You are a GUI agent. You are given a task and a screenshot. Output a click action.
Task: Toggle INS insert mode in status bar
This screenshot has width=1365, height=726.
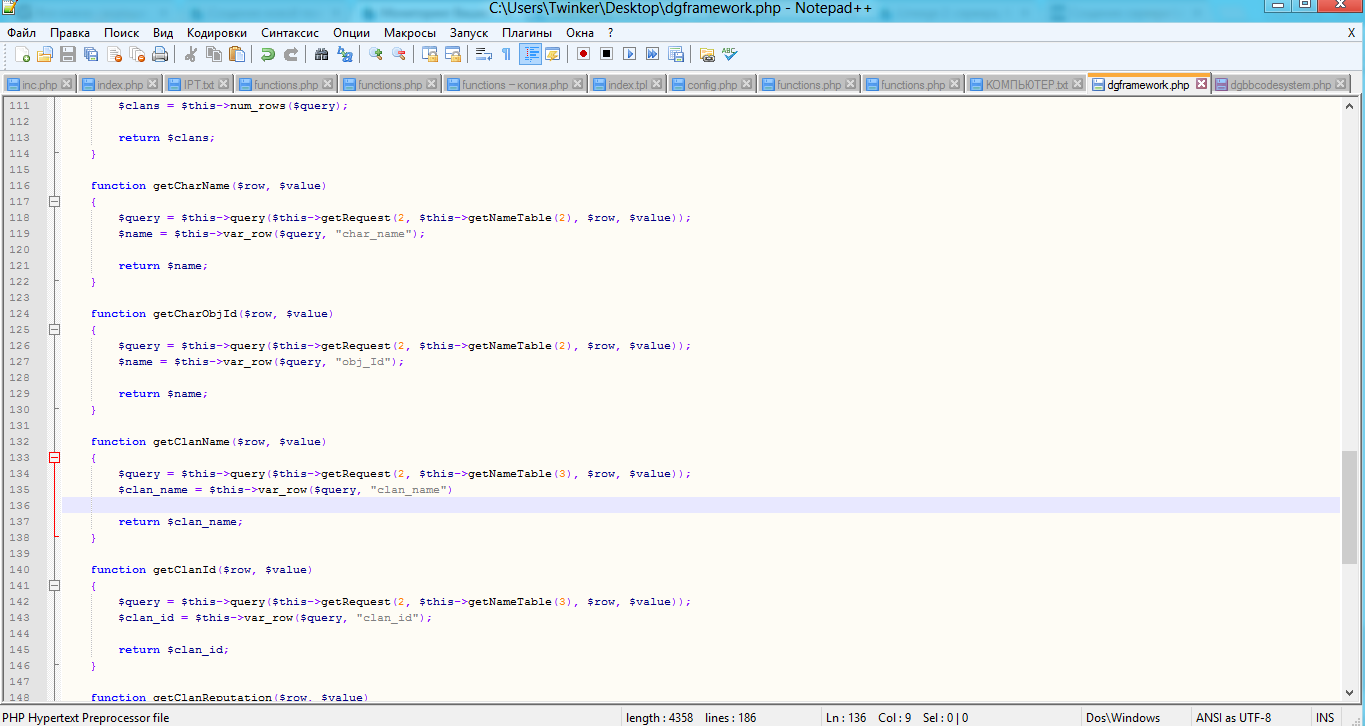click(1325, 717)
